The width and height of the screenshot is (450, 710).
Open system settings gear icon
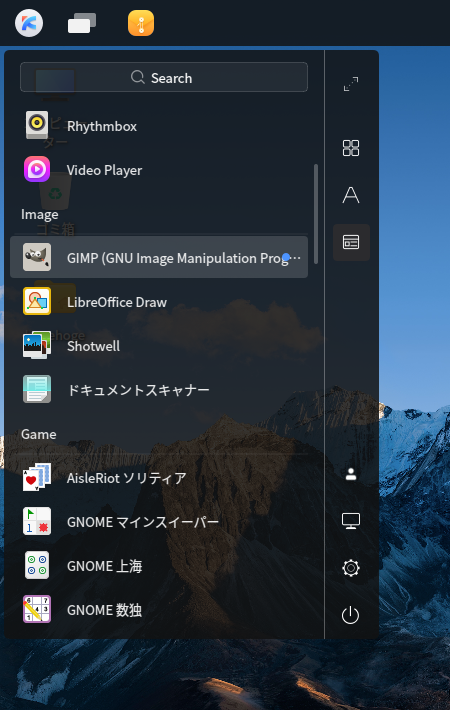351,568
